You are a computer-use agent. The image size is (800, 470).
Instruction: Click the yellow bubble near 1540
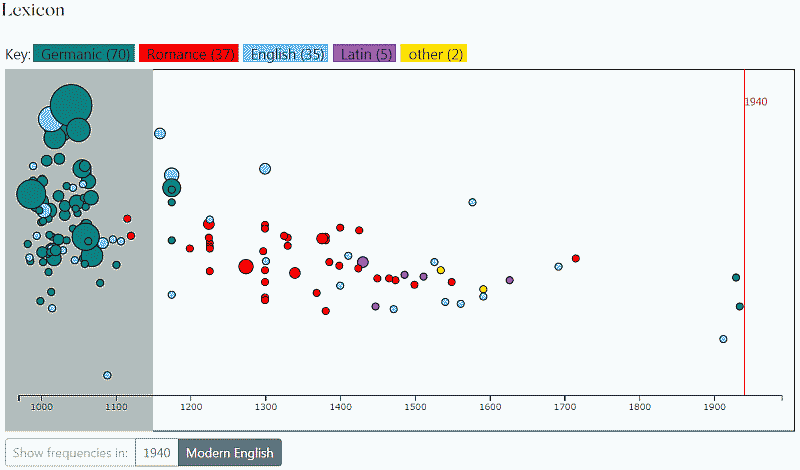(440, 270)
